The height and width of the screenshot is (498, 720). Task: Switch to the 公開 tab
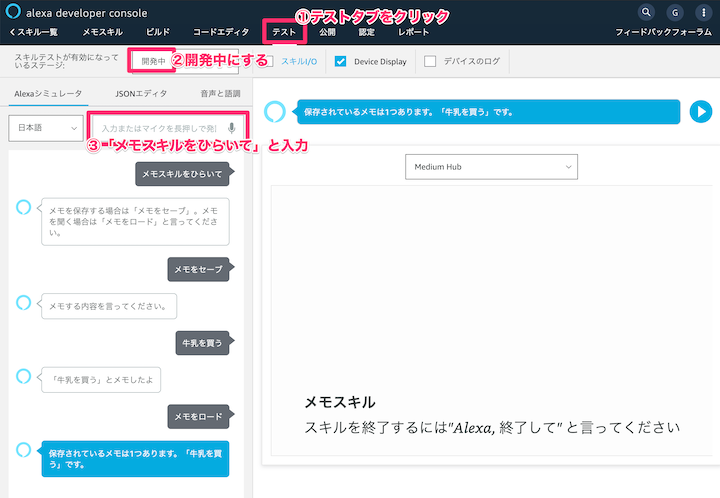click(327, 32)
